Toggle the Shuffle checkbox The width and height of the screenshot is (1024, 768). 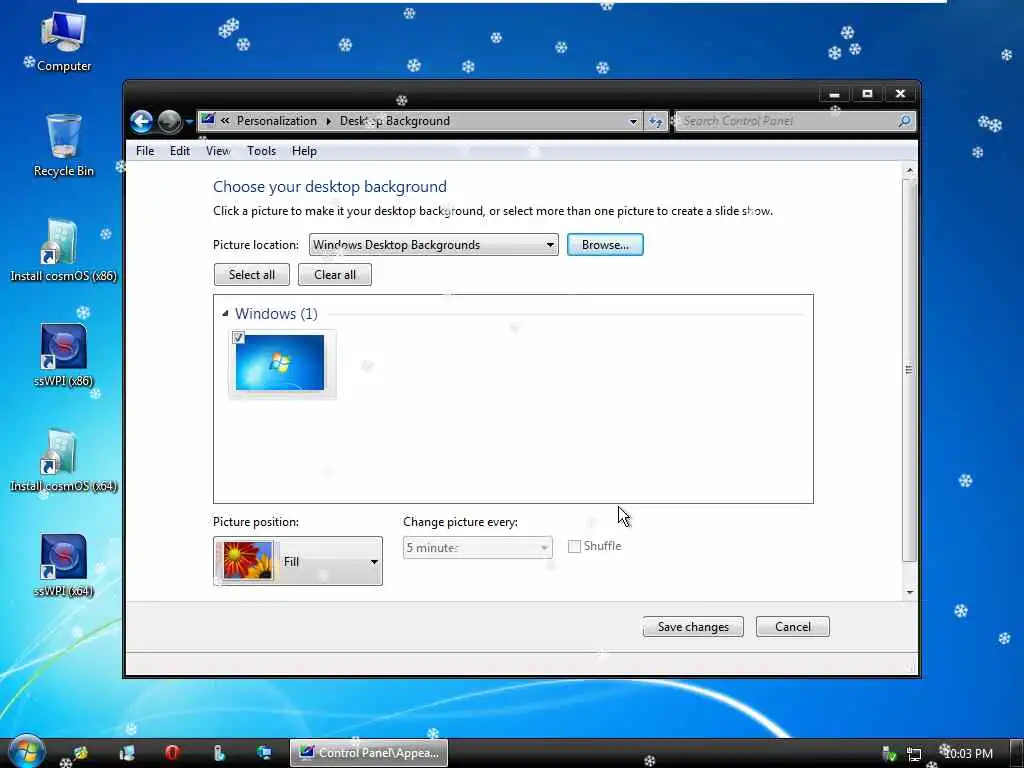pyautogui.click(x=574, y=547)
